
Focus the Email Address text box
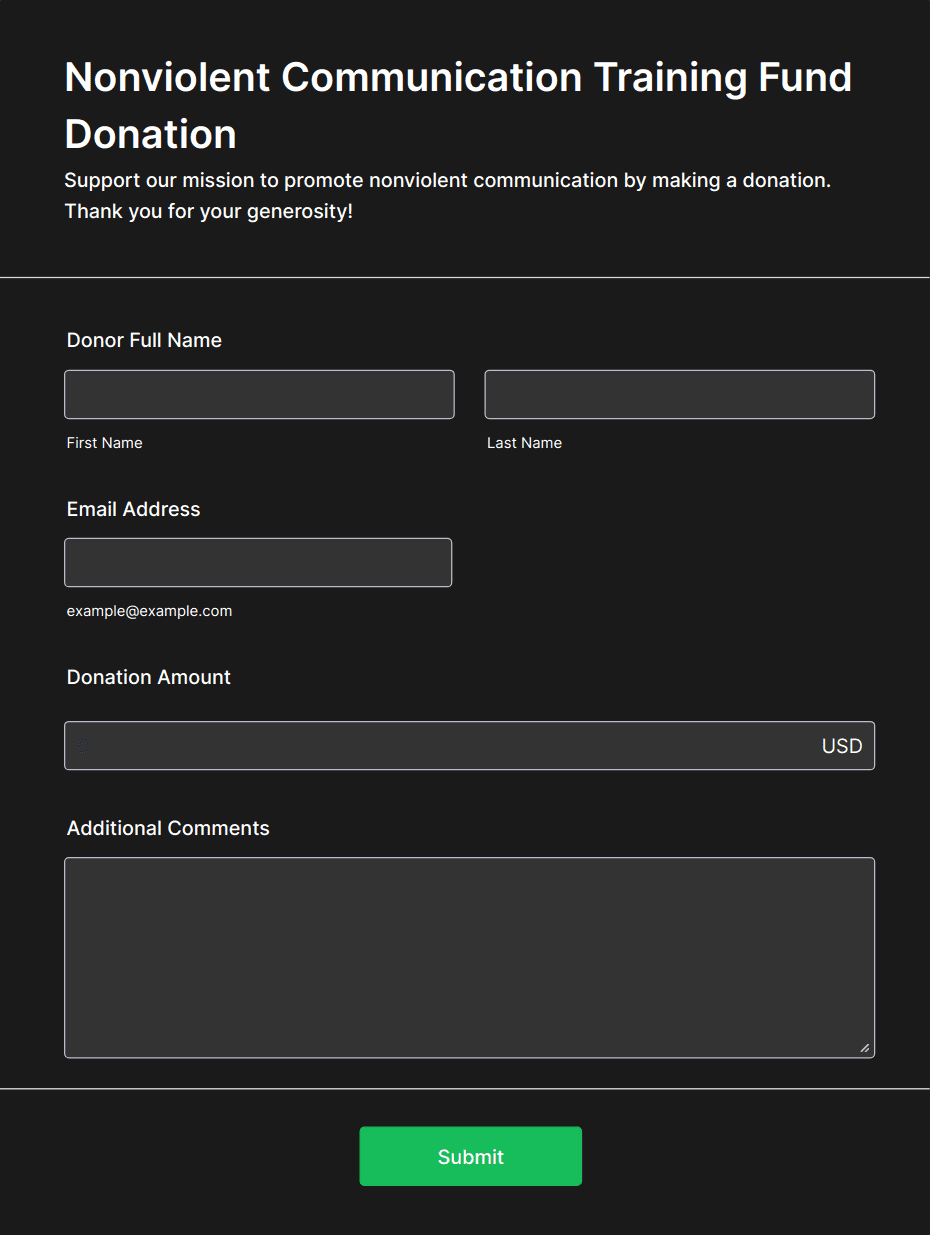pos(258,562)
